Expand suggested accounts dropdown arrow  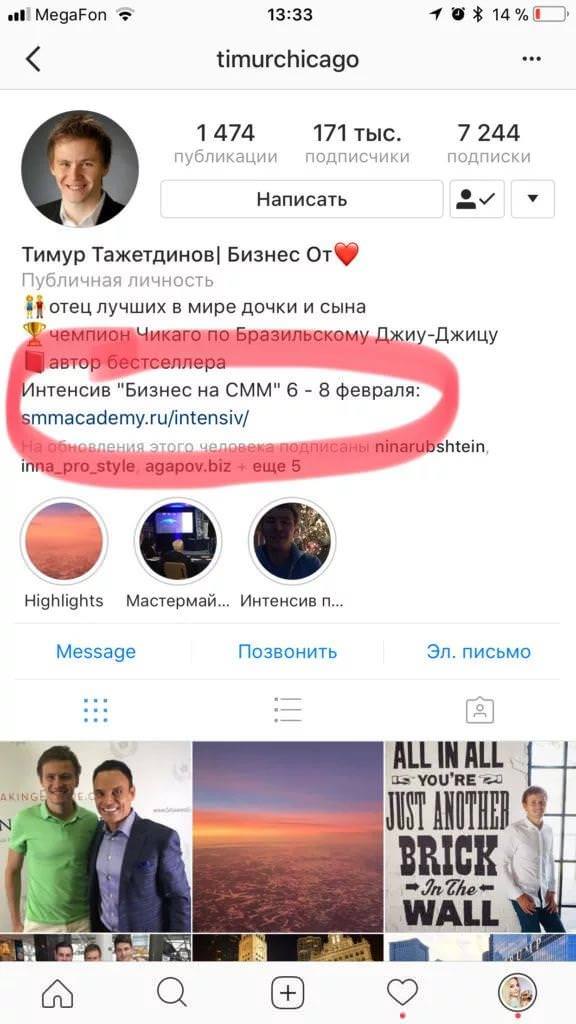533,199
